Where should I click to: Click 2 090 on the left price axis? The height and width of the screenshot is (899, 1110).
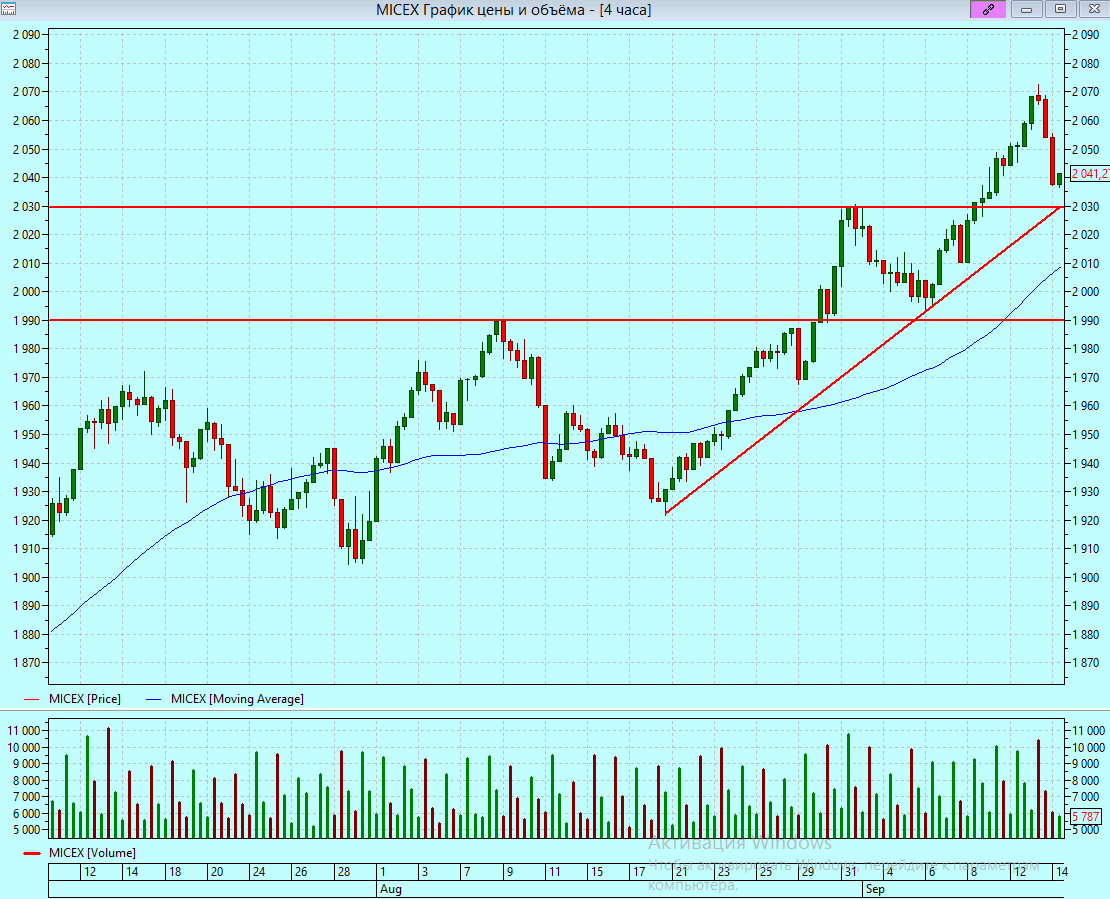(27, 35)
